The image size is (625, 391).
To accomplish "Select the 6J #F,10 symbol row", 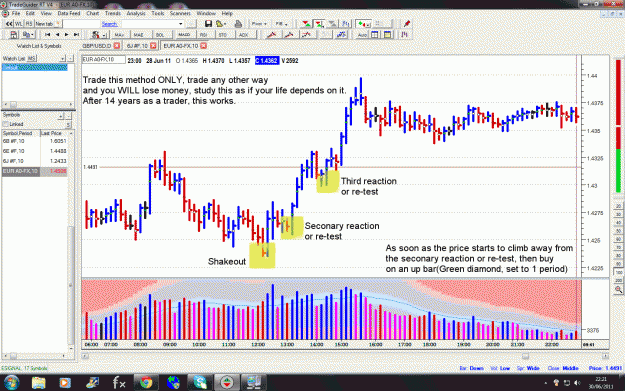I will (35, 161).
